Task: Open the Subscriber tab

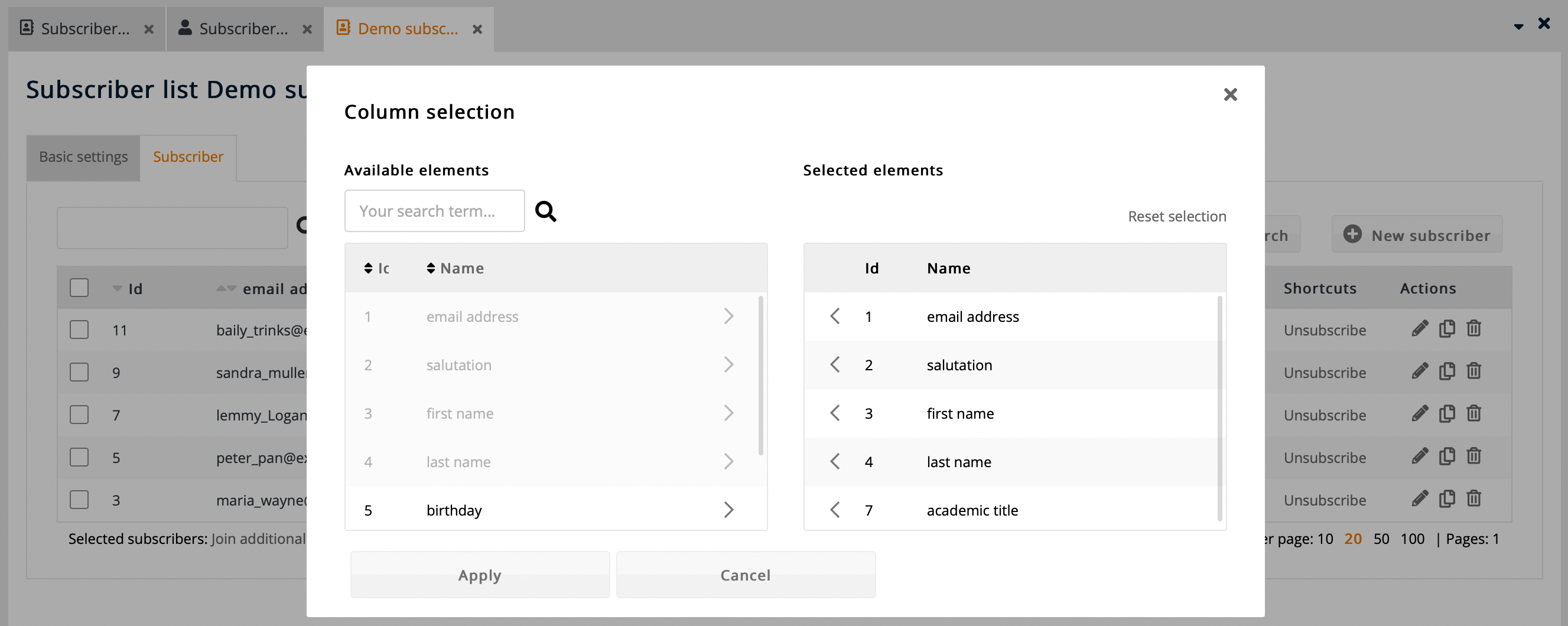Action: tap(188, 157)
